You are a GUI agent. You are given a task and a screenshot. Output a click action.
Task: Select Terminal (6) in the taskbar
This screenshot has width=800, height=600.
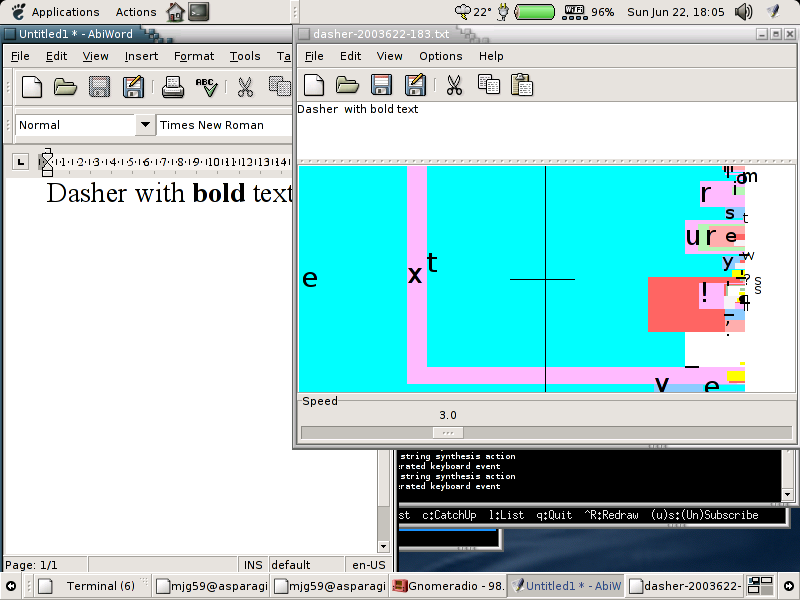[x=90, y=586]
